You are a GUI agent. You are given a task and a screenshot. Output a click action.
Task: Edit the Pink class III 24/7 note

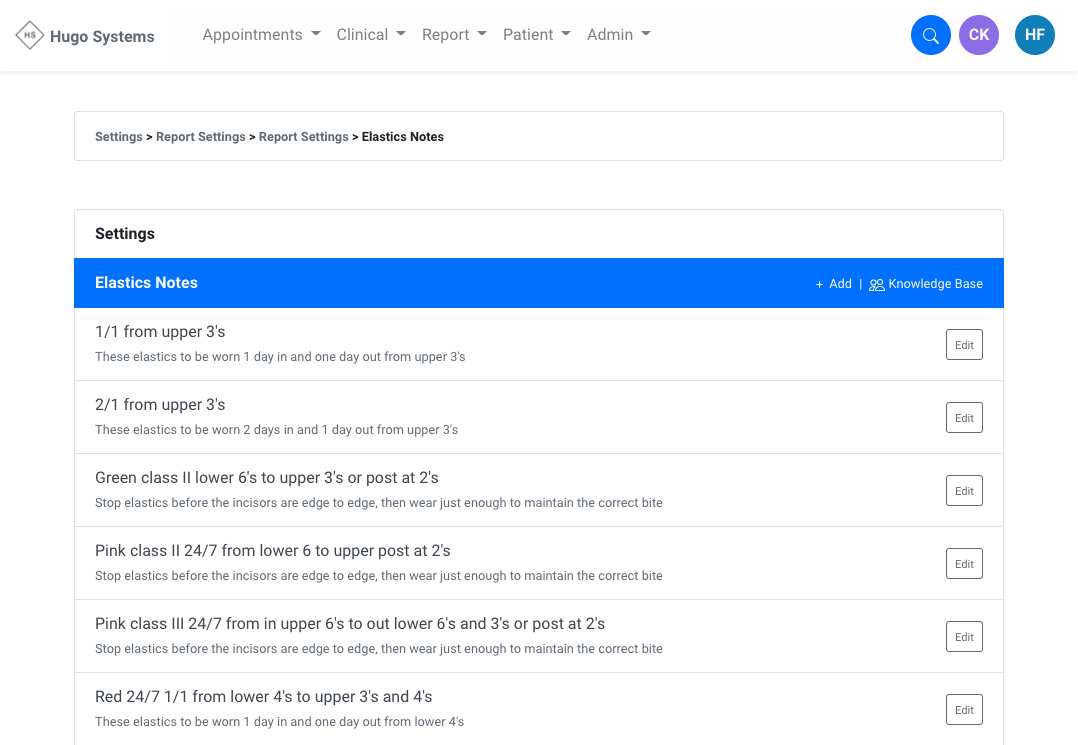964,637
